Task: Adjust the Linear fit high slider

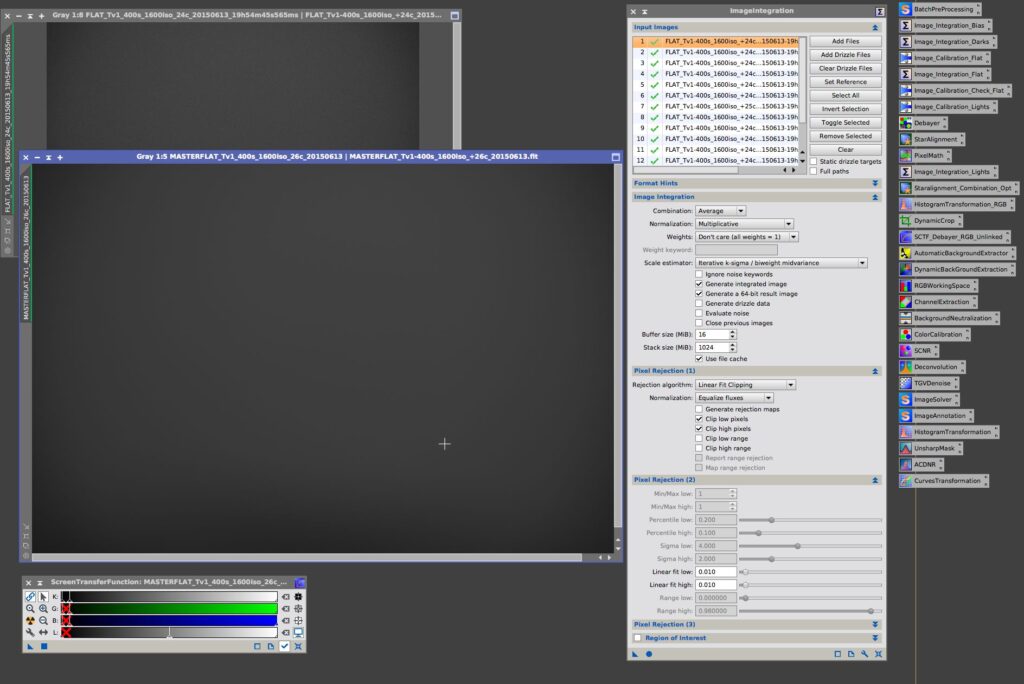Action: coord(810,585)
